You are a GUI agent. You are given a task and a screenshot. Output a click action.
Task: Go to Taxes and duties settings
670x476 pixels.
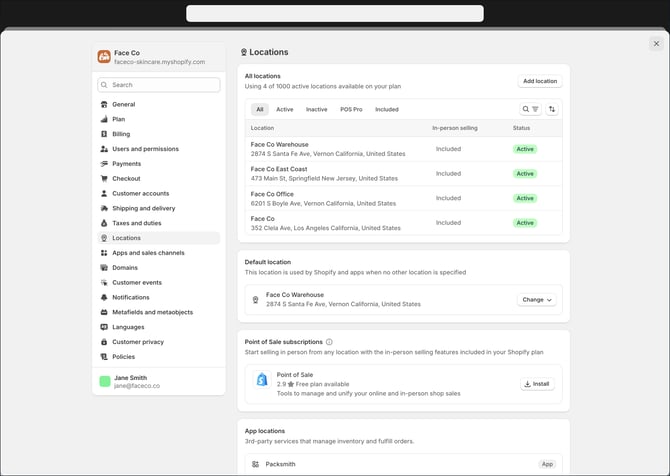click(136, 223)
